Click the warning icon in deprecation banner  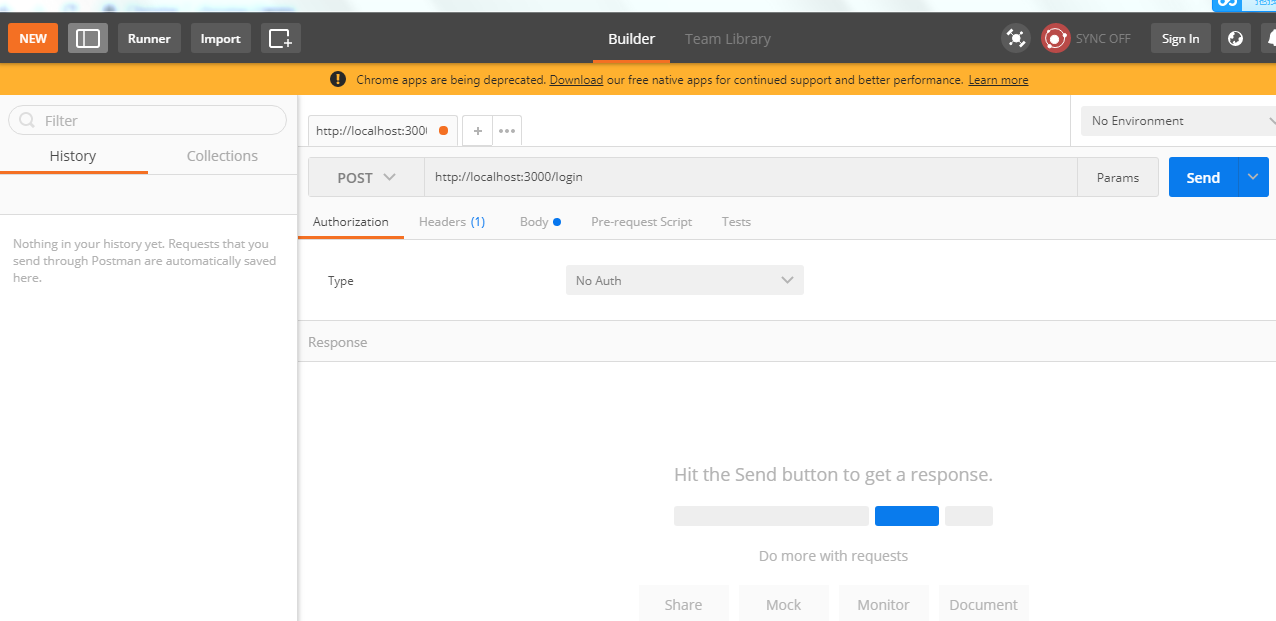[x=338, y=79]
